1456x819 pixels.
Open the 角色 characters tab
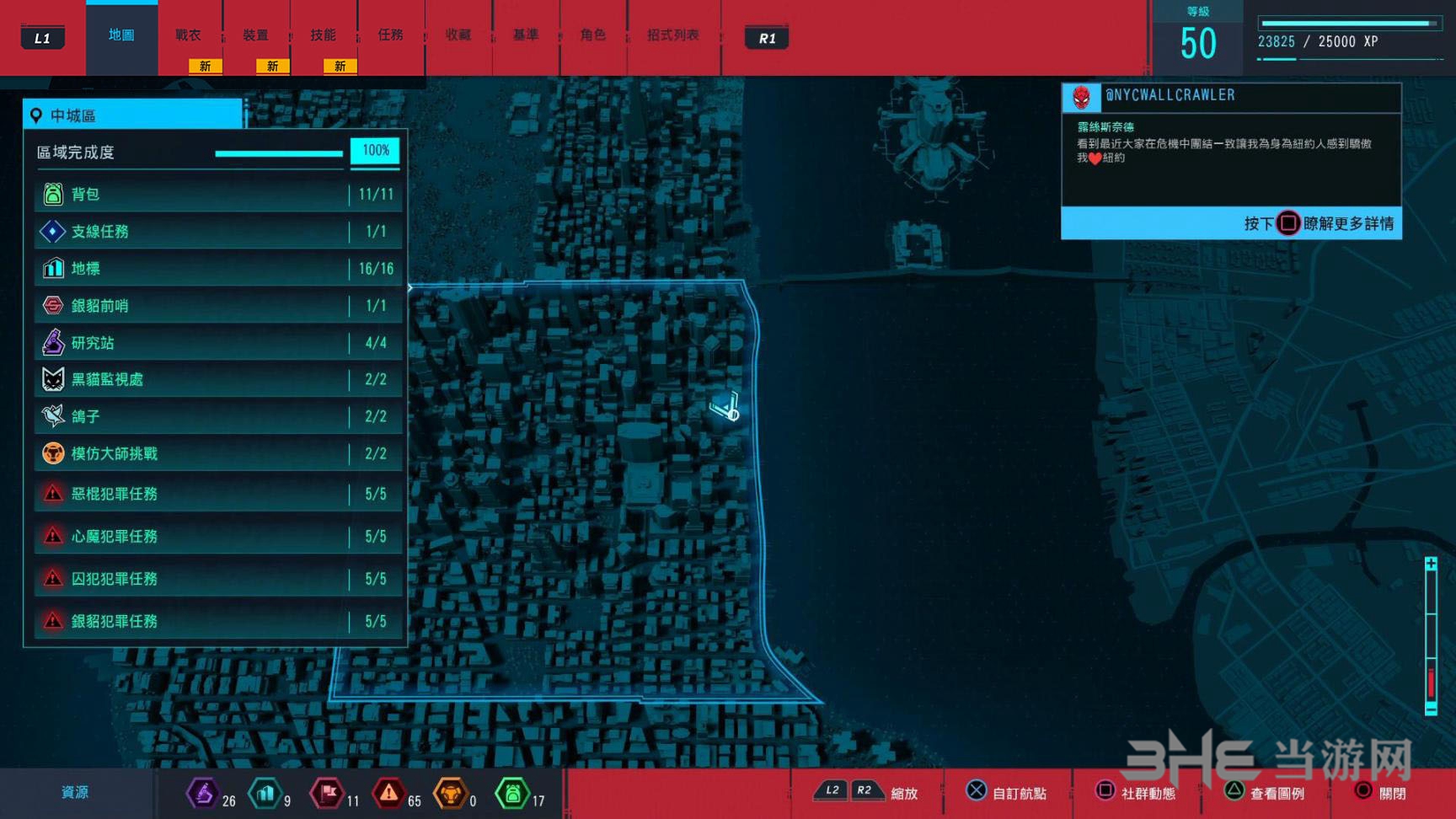[593, 35]
